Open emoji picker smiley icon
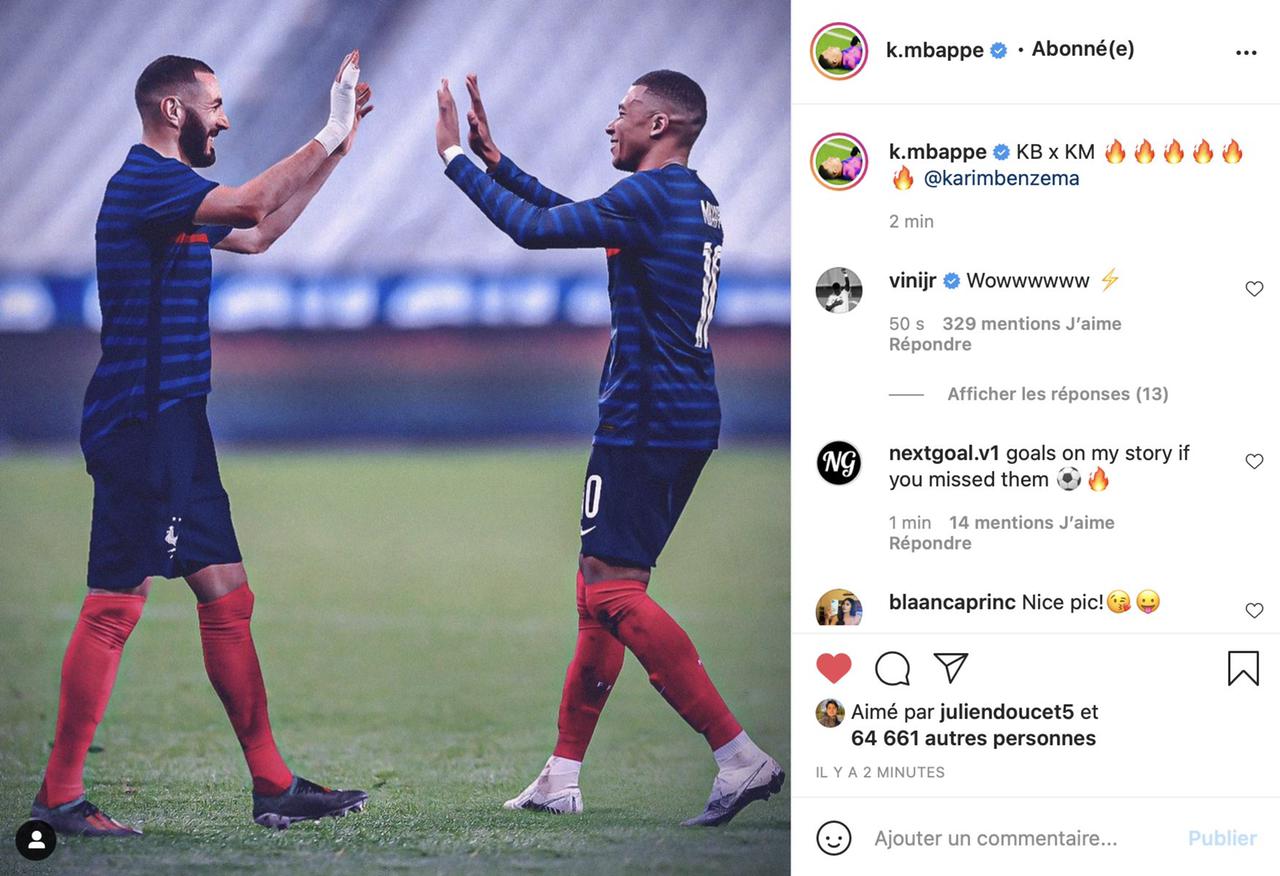Screen dimensions: 1280x876 click(x=834, y=838)
